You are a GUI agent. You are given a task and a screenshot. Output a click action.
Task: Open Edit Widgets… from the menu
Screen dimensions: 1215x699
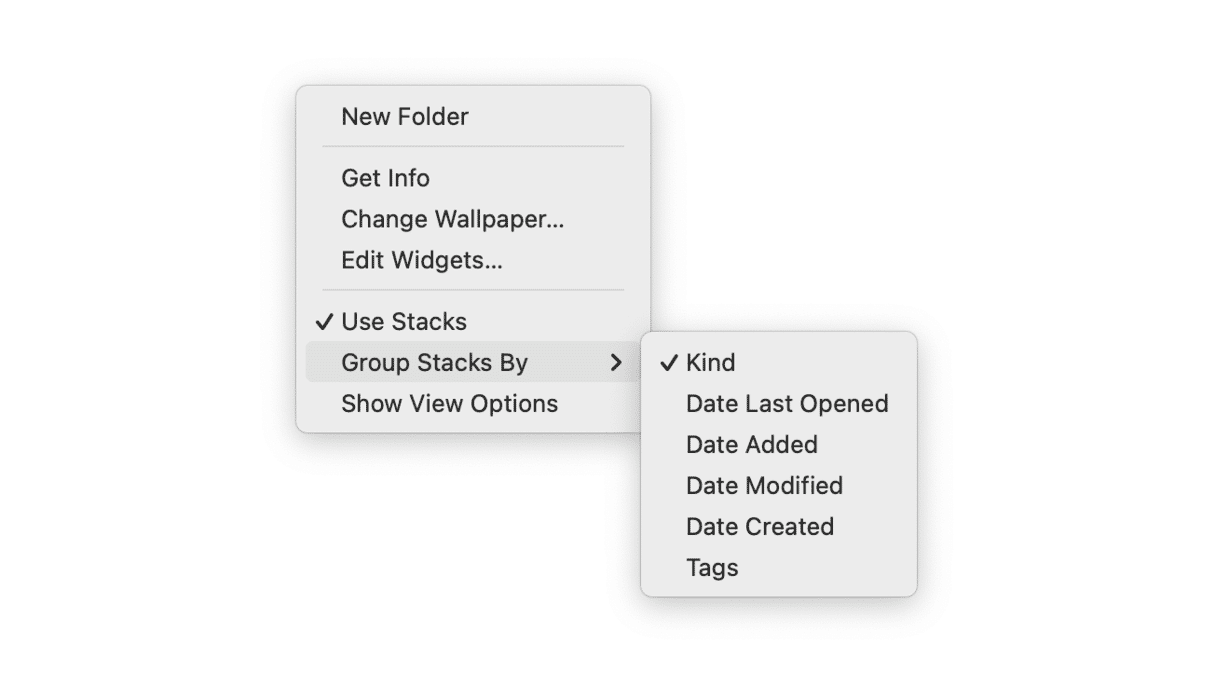tap(421, 261)
